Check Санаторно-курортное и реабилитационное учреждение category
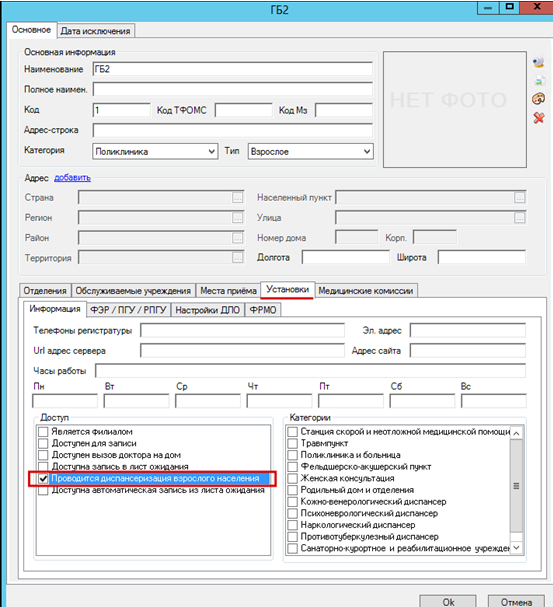553x607 pixels. (293, 548)
